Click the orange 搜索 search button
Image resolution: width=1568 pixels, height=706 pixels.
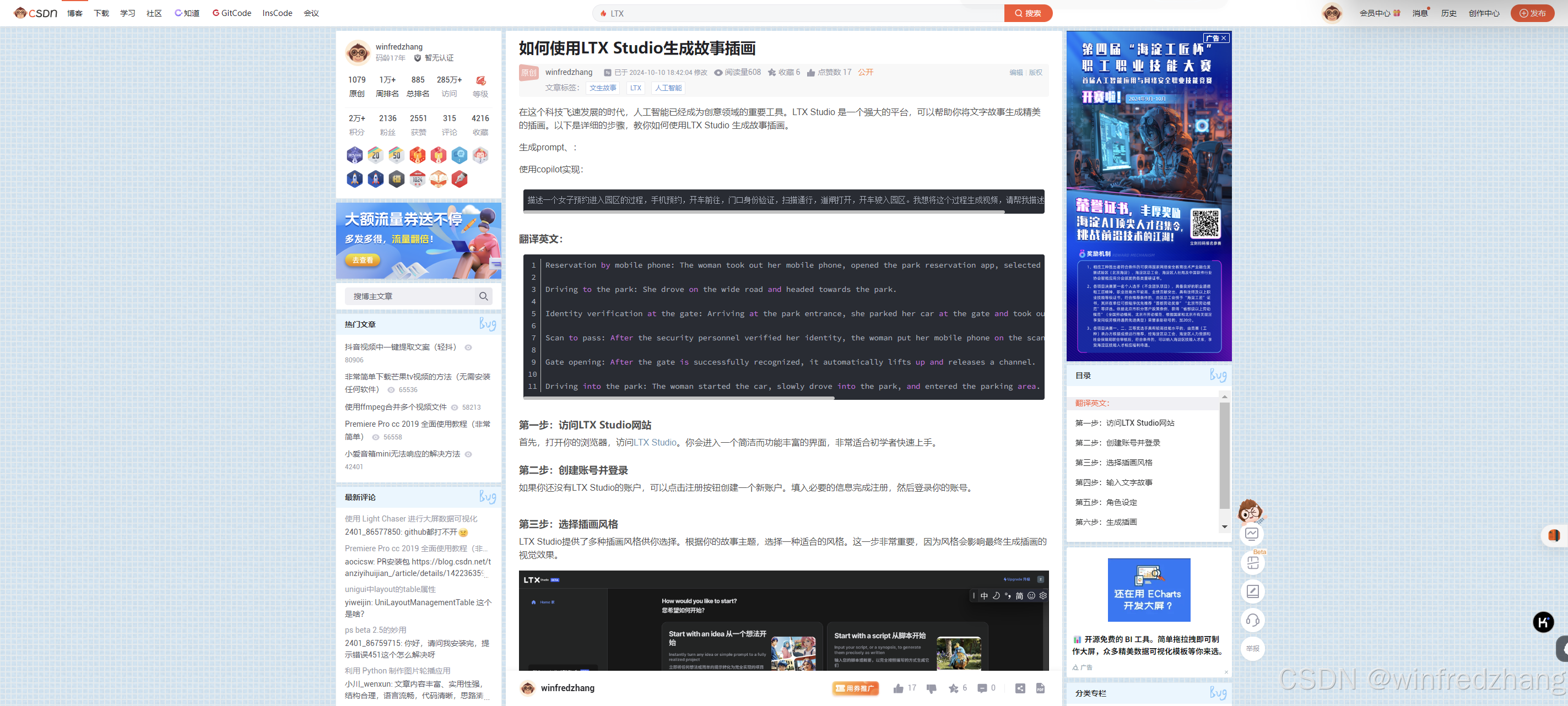(x=1028, y=13)
